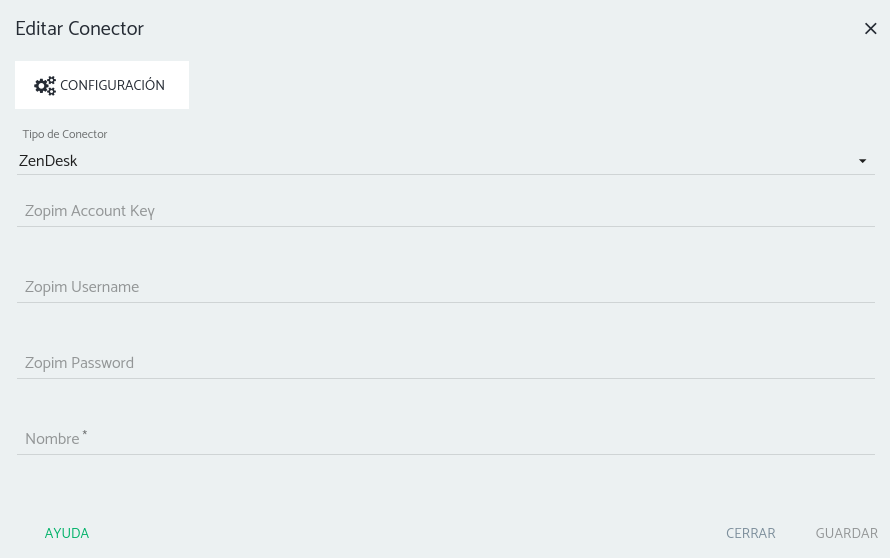The image size is (890, 558).
Task: Switch to the CONFIGURACIÓN tab
Action: pyautogui.click(x=102, y=86)
